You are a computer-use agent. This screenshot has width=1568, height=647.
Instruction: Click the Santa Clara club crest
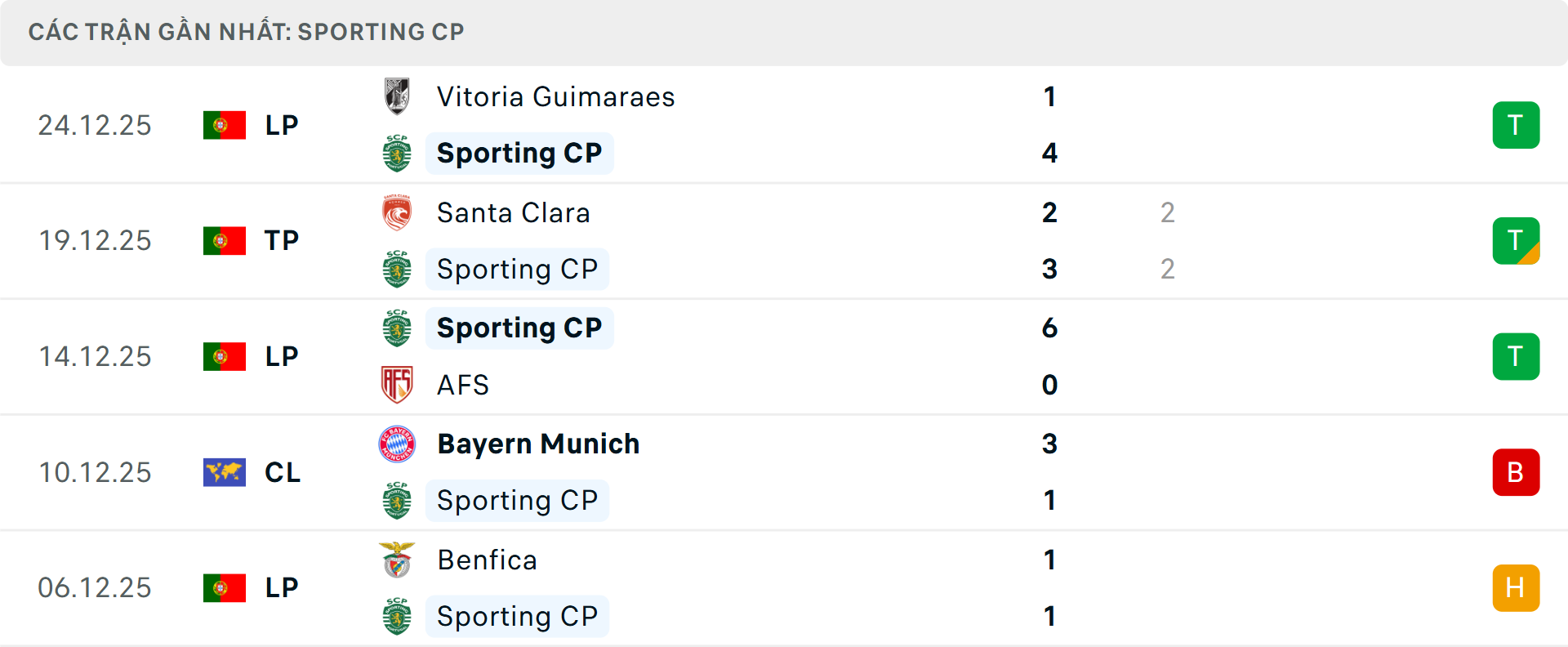pos(397,212)
